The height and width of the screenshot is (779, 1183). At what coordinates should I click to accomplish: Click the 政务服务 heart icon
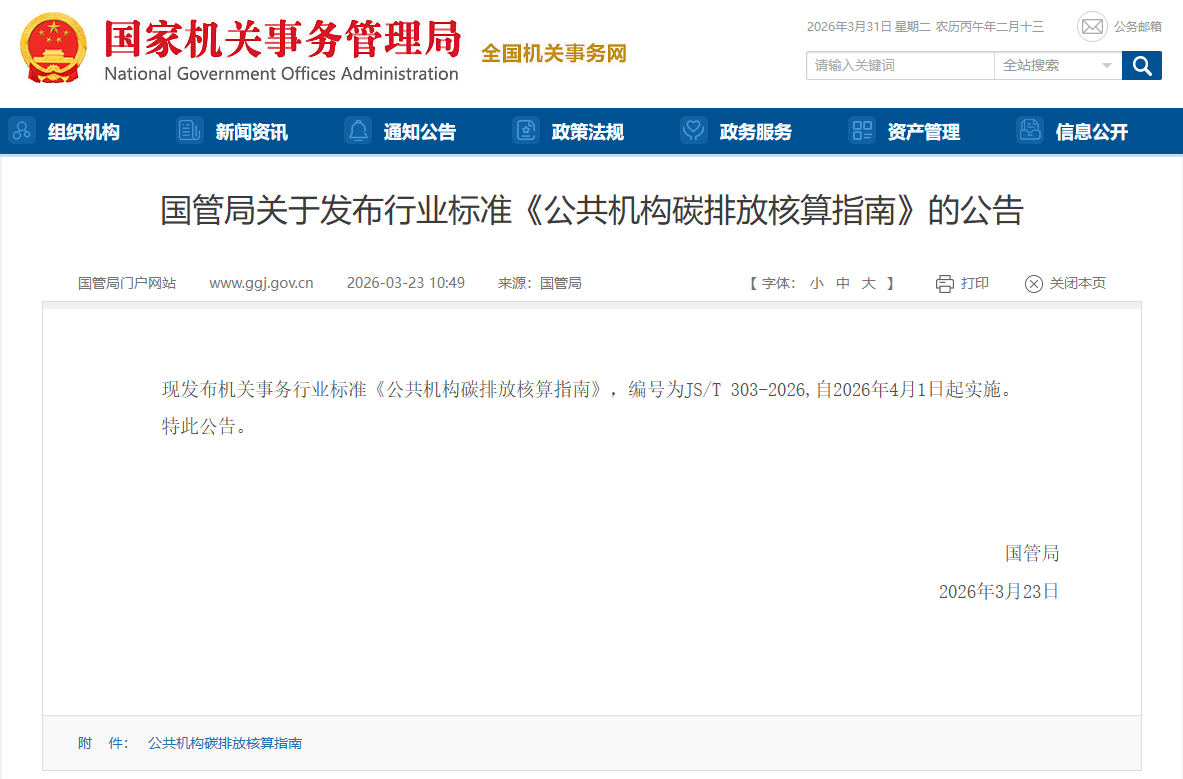693,131
